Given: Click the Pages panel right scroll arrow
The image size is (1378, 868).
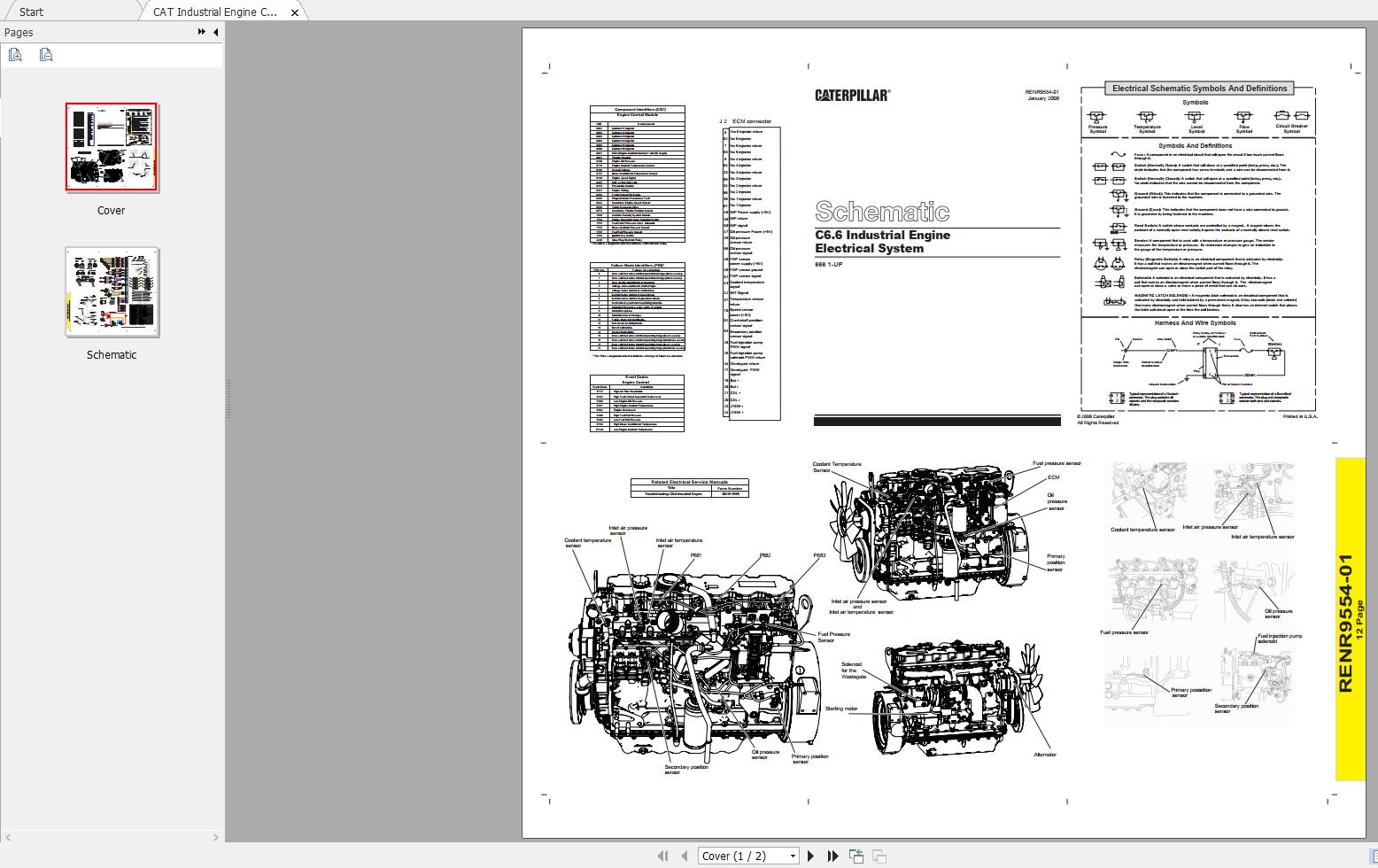Looking at the screenshot, I should click(x=215, y=836).
